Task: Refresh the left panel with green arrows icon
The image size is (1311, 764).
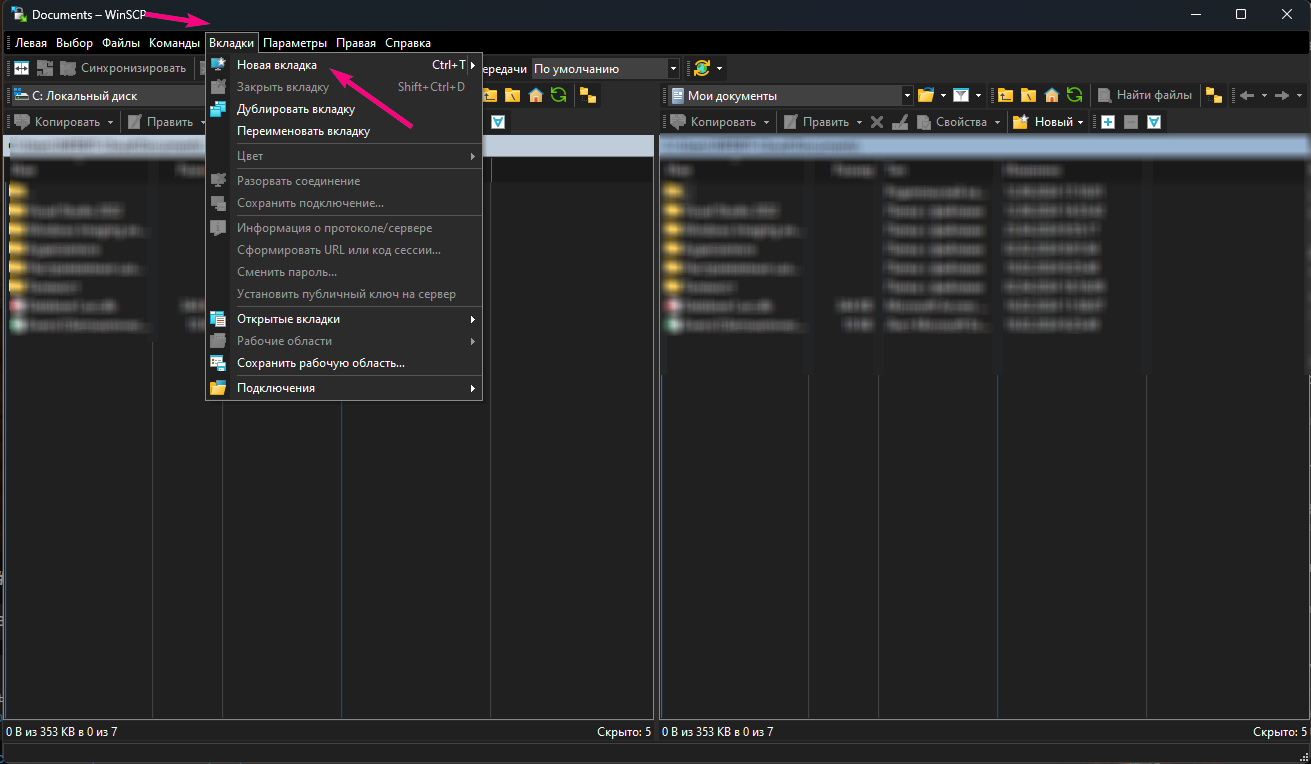Action: click(558, 95)
